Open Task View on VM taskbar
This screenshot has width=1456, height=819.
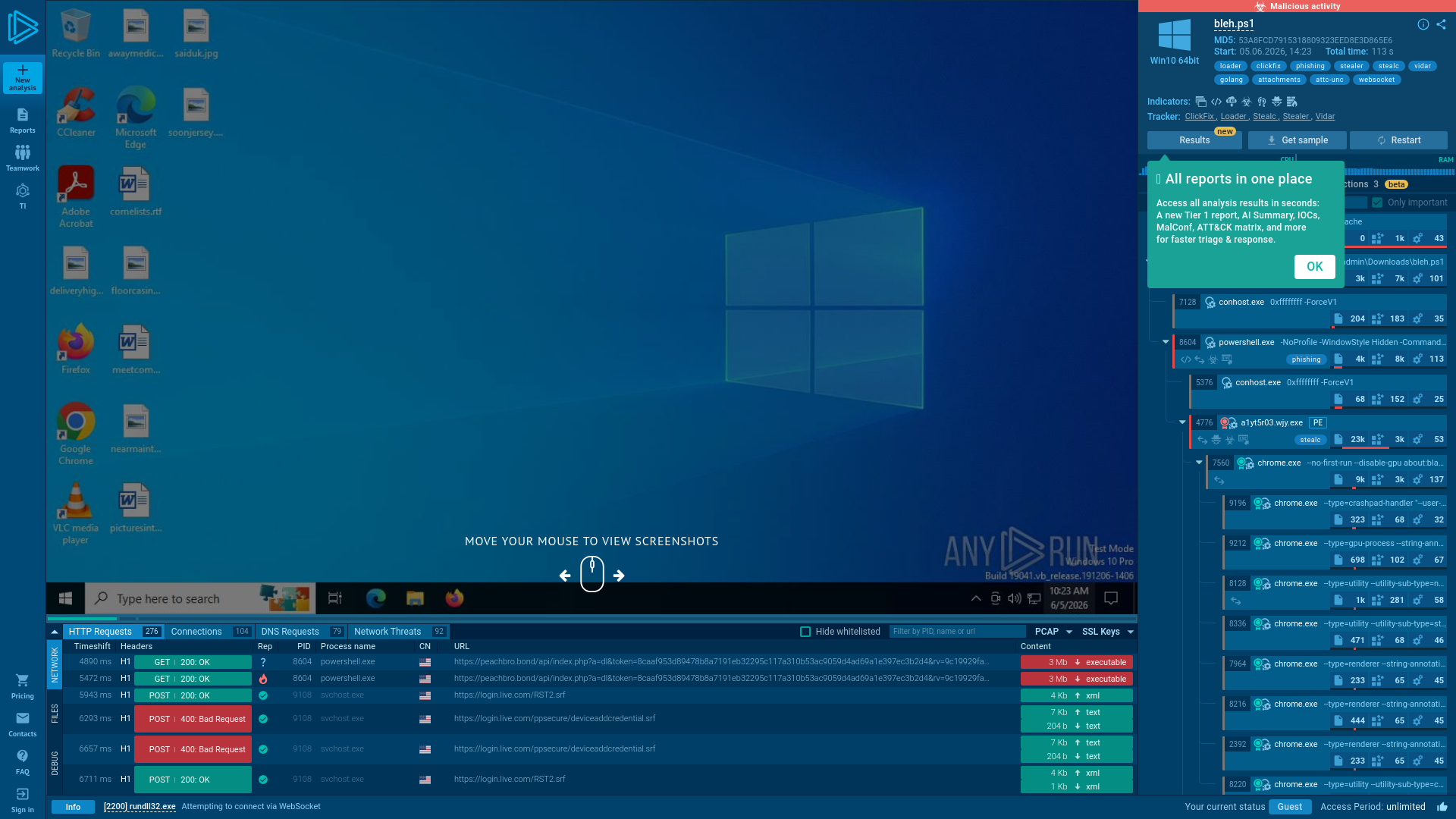[x=335, y=598]
